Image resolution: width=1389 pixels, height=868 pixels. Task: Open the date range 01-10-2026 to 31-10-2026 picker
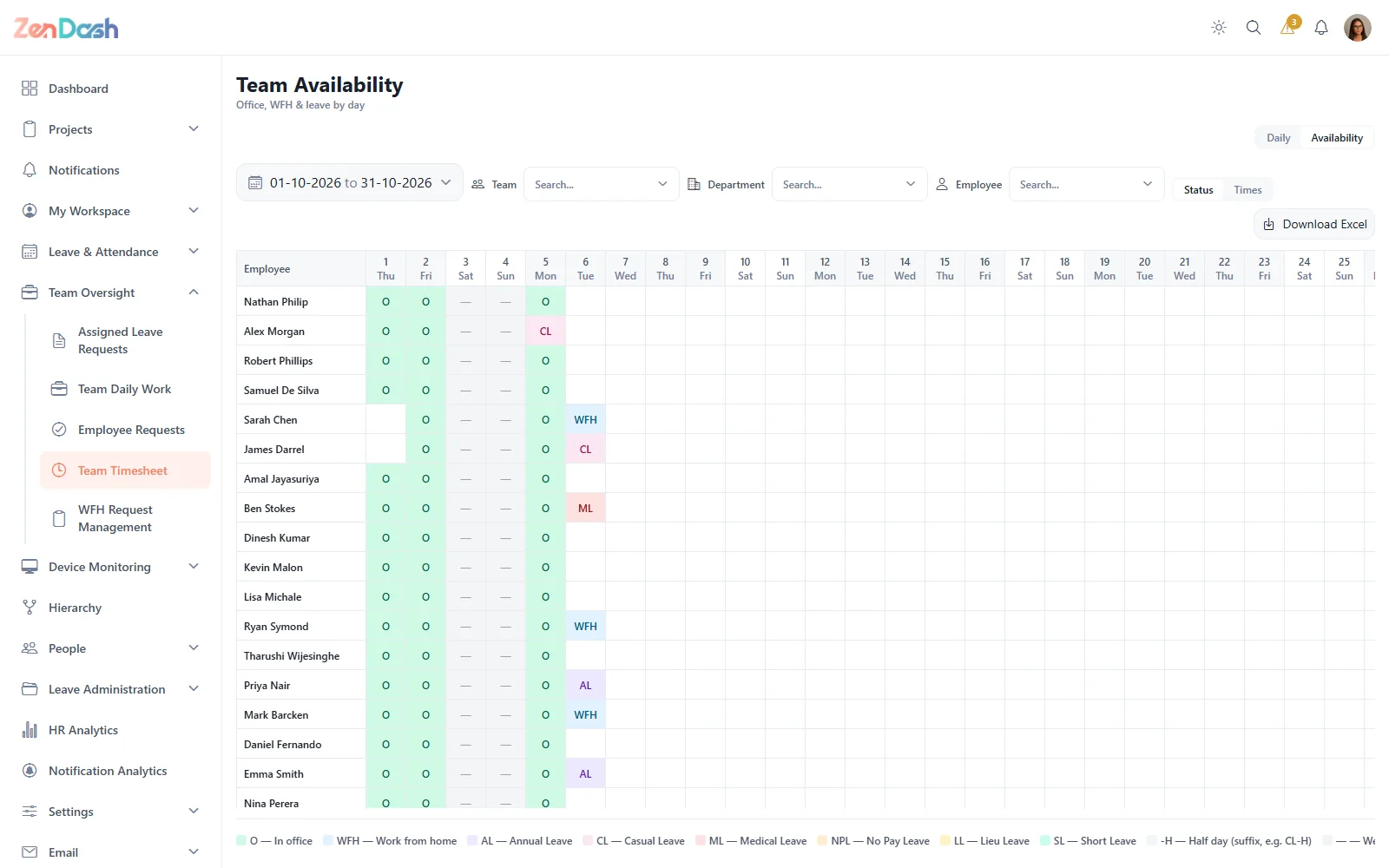tap(350, 183)
